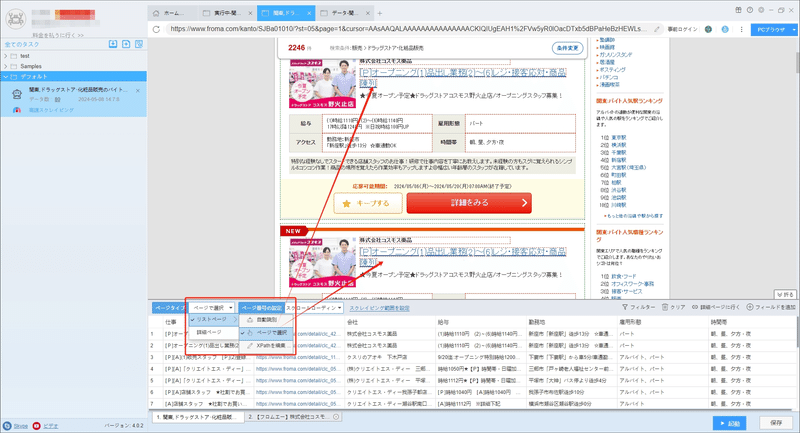This screenshot has width=800, height=433.
Task: Click the filter funnel icon フィルター
Action: (624, 307)
